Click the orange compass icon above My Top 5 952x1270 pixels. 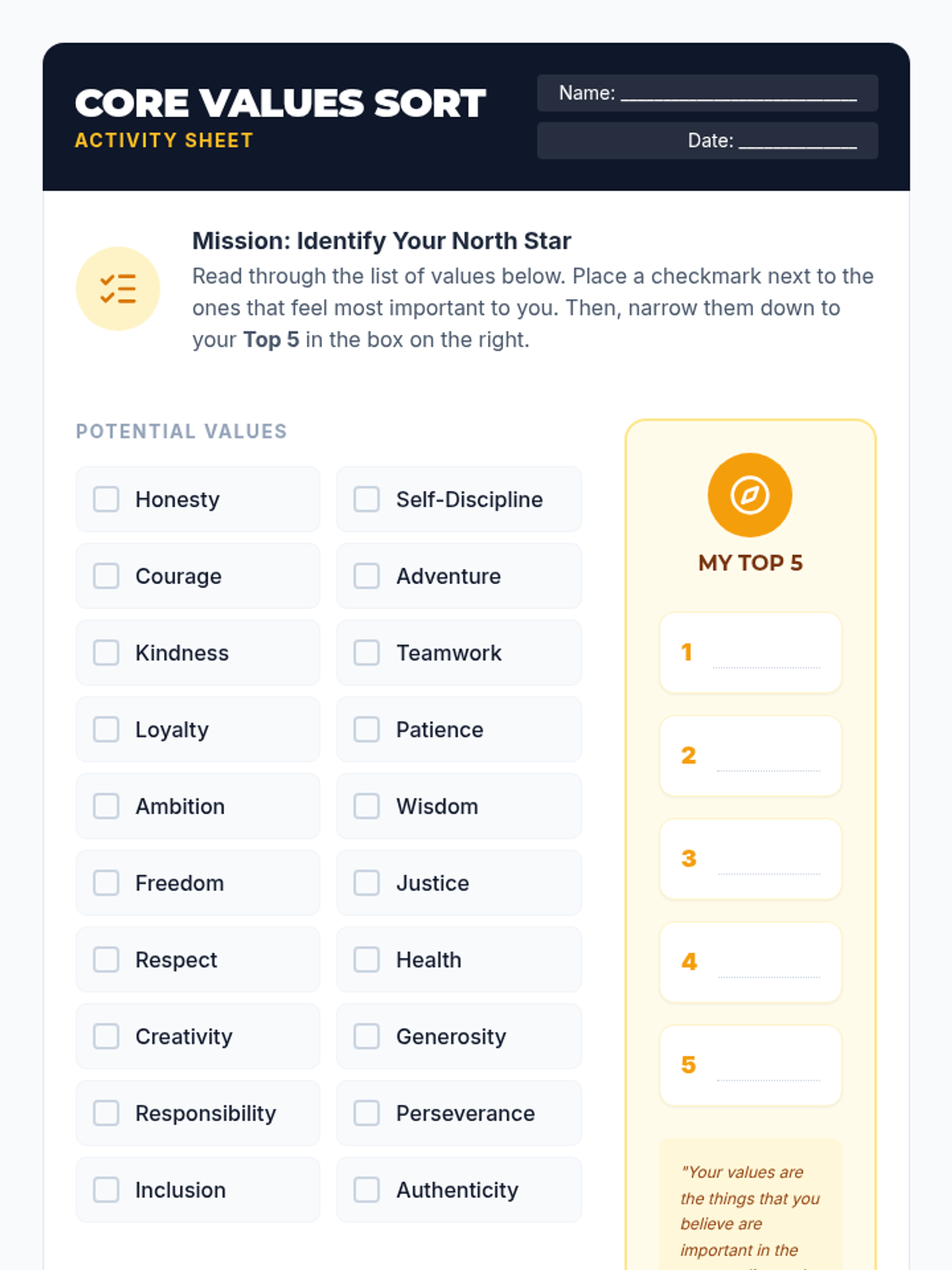coord(750,495)
